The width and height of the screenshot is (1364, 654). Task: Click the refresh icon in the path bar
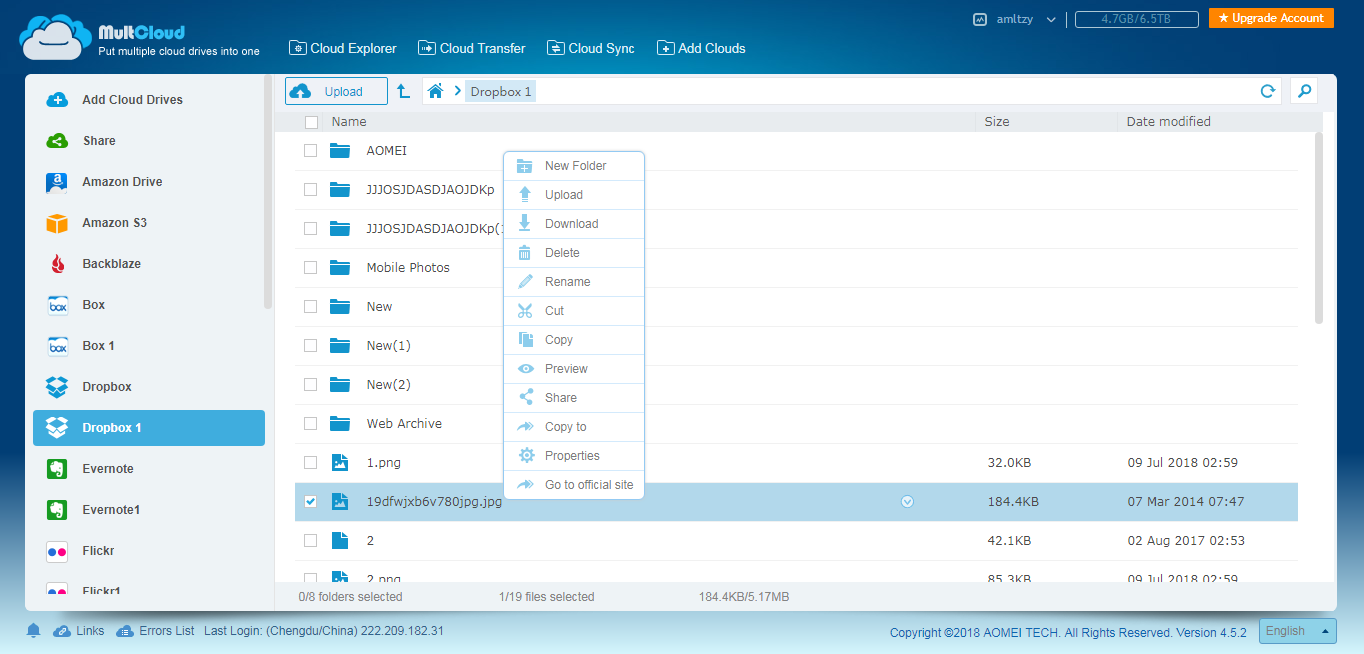point(1267,91)
